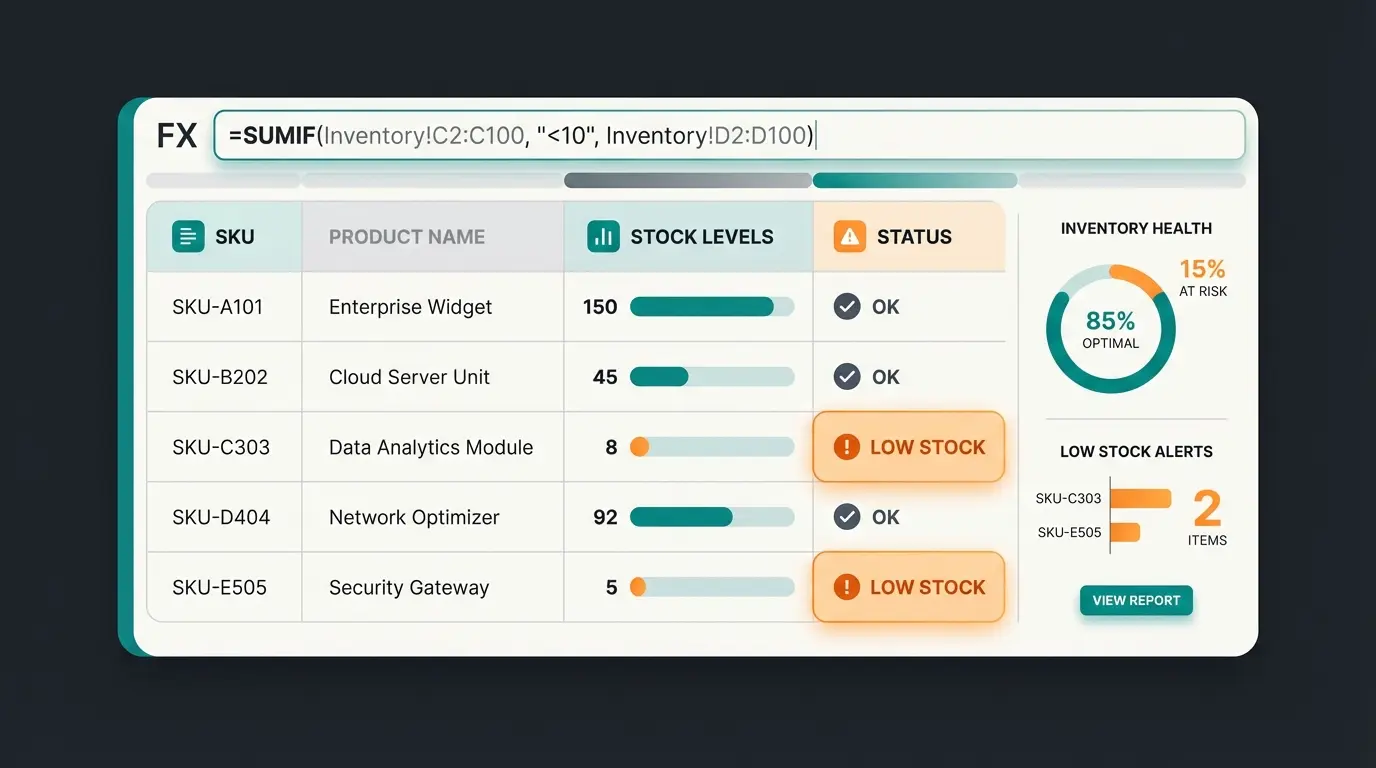Screen dimensions: 1376x768
Task: Click the Network Optimizer stock level bar
Action: point(711,517)
